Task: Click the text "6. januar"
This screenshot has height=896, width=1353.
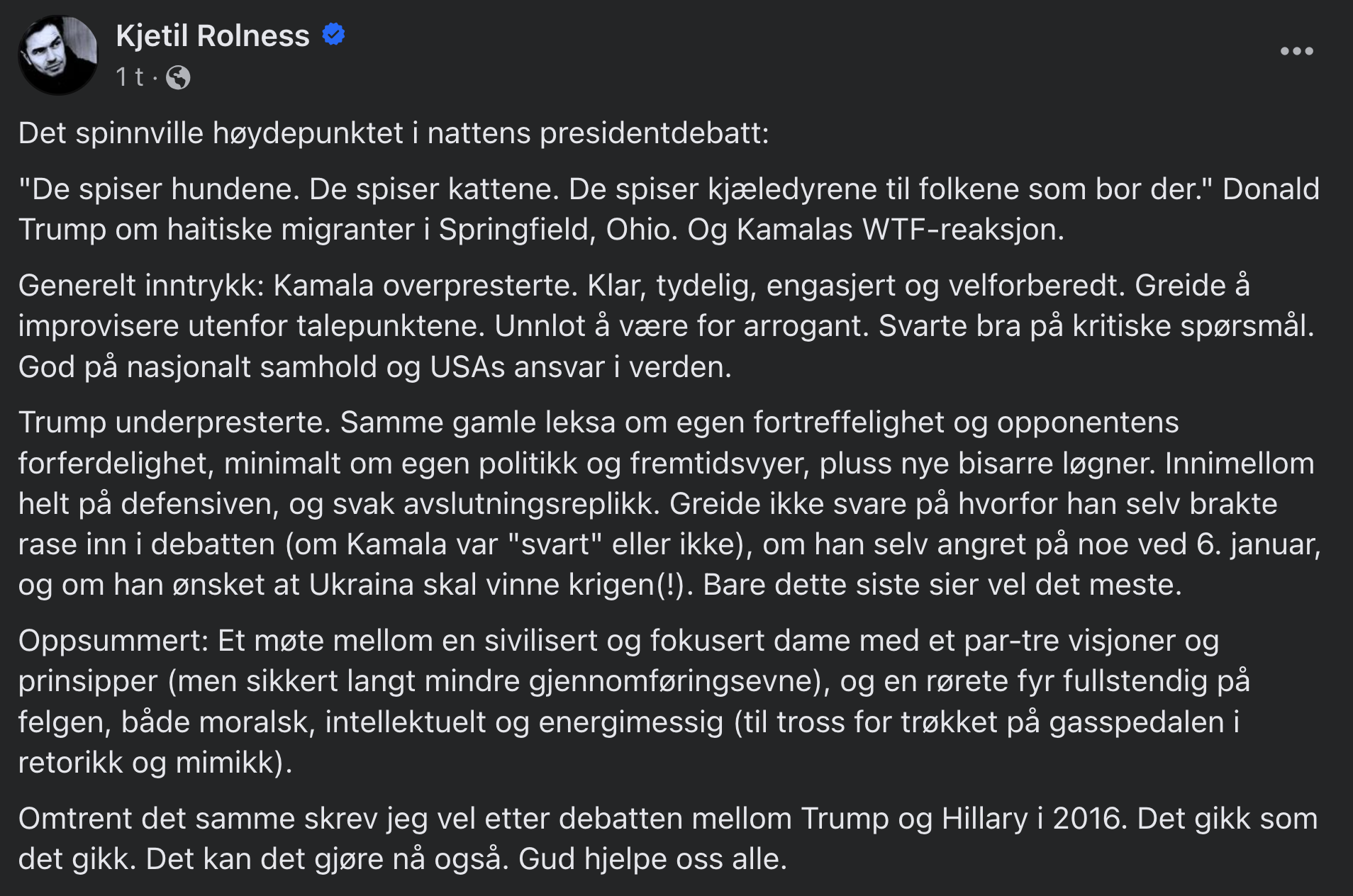Action: [1258, 544]
